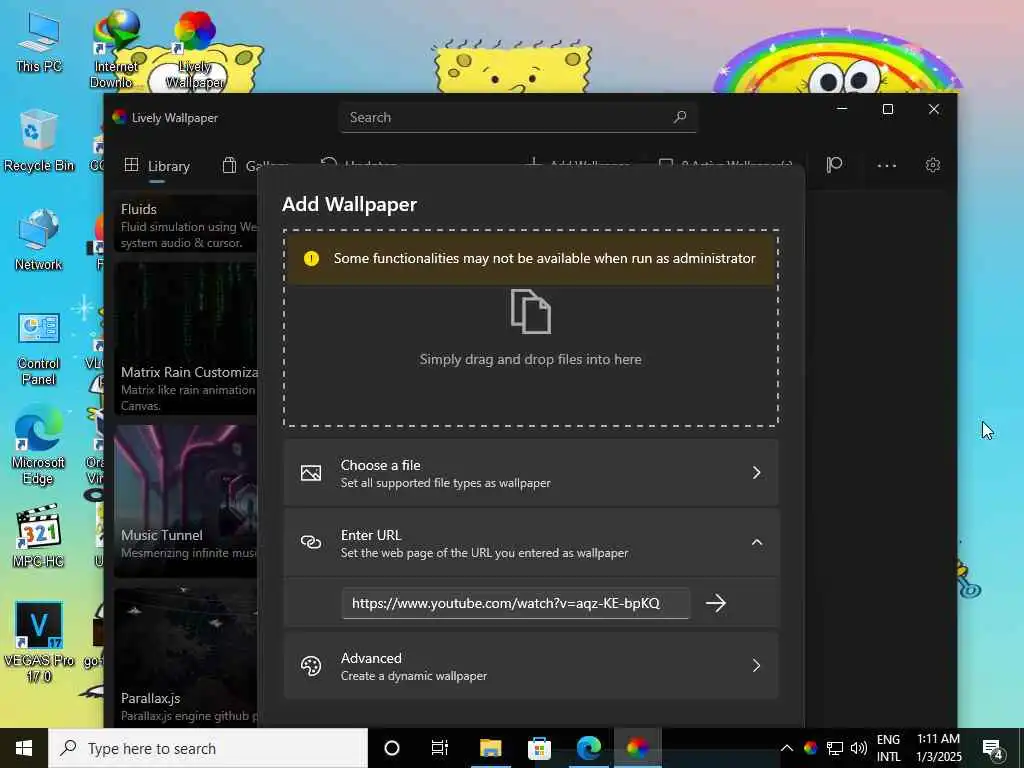The image size is (1024, 768).
Task: Click the Windows taskbar search box
Action: pyautogui.click(x=208, y=748)
